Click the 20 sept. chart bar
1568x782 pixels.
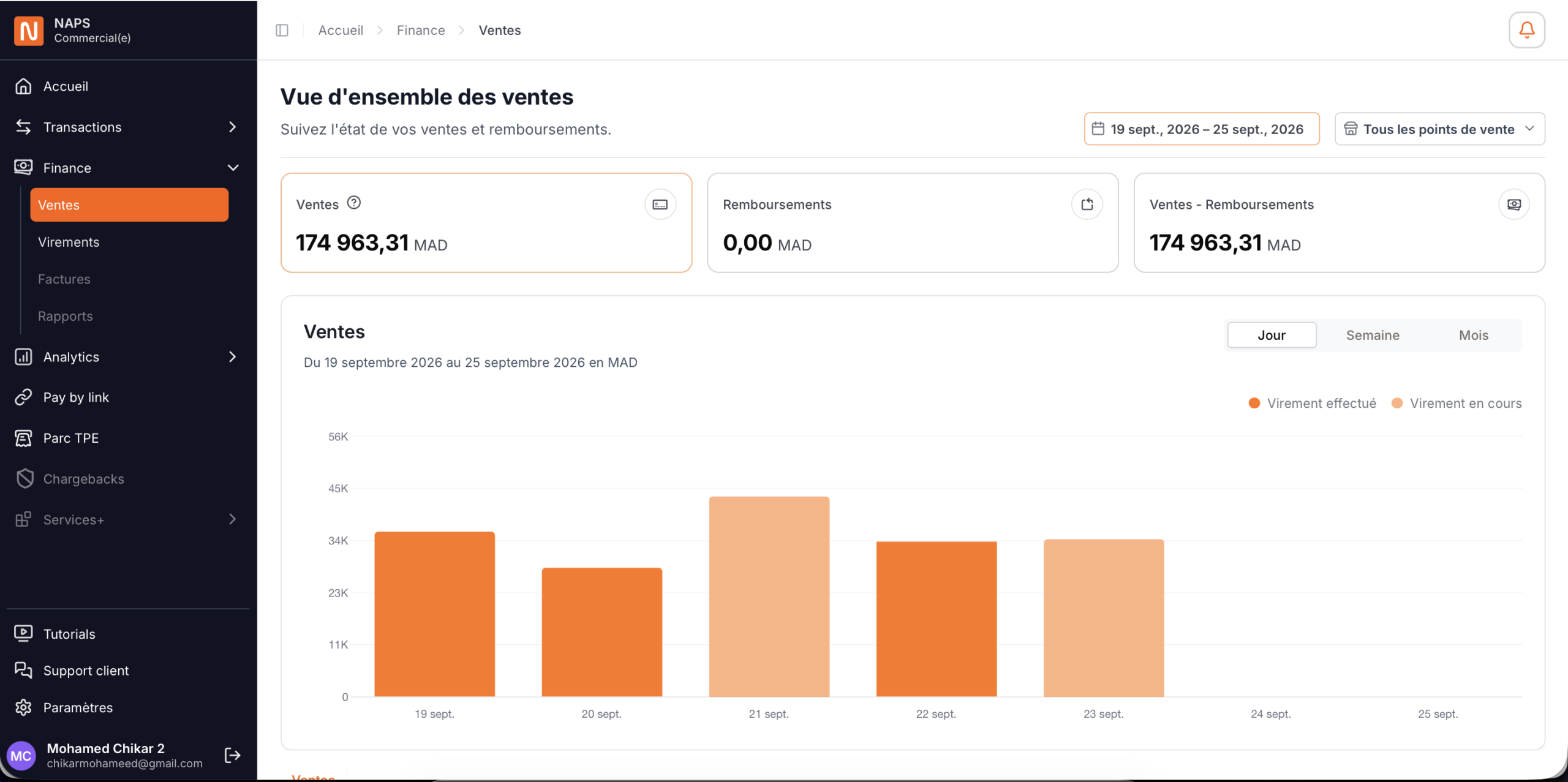click(601, 632)
